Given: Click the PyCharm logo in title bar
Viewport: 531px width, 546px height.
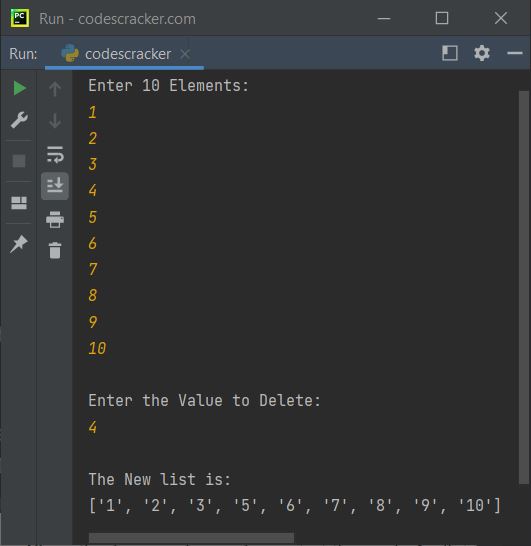Looking at the screenshot, I should point(20,18).
